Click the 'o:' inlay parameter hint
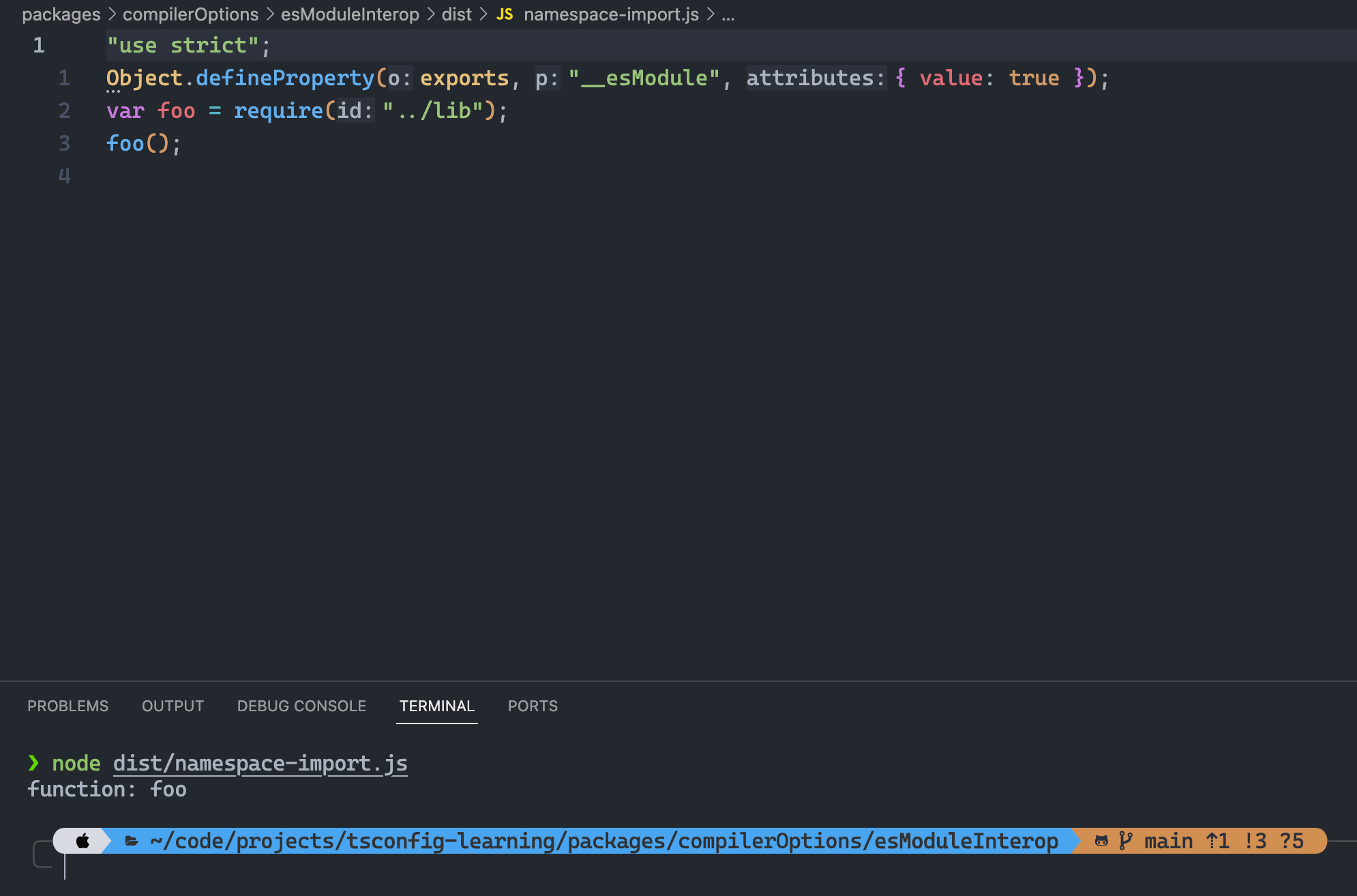Viewport: 1357px width, 896px height. (400, 78)
